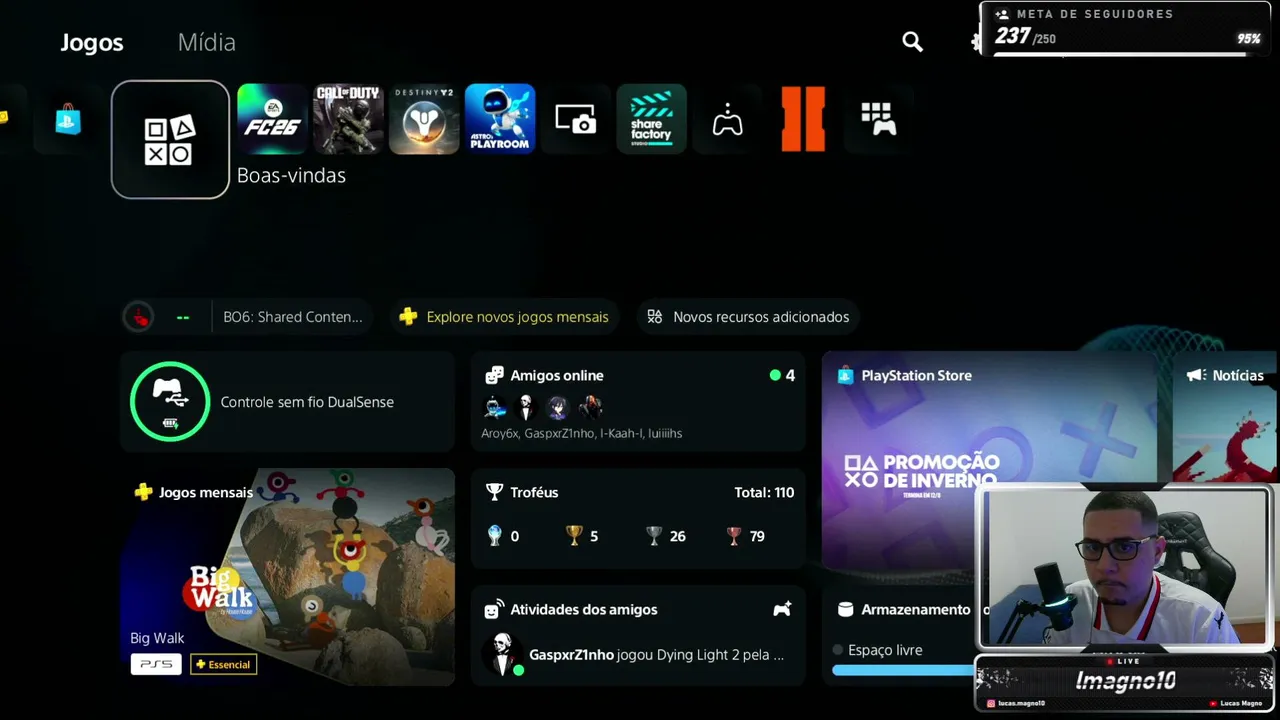Launch the EA FC26 game tile

(272, 119)
